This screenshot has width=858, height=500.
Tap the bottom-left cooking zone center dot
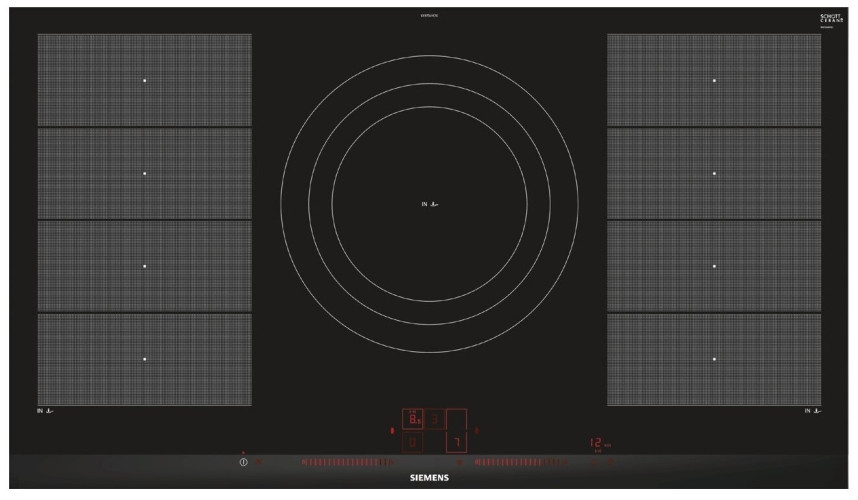(x=144, y=359)
